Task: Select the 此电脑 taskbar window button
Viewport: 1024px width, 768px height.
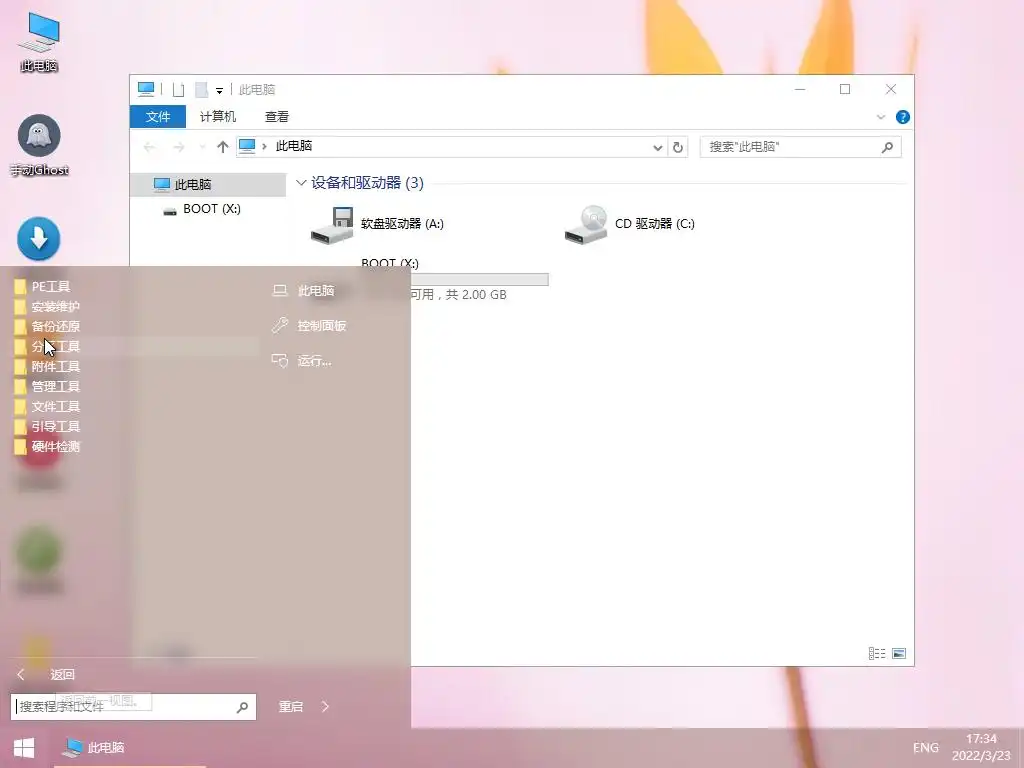Action: pos(129,748)
